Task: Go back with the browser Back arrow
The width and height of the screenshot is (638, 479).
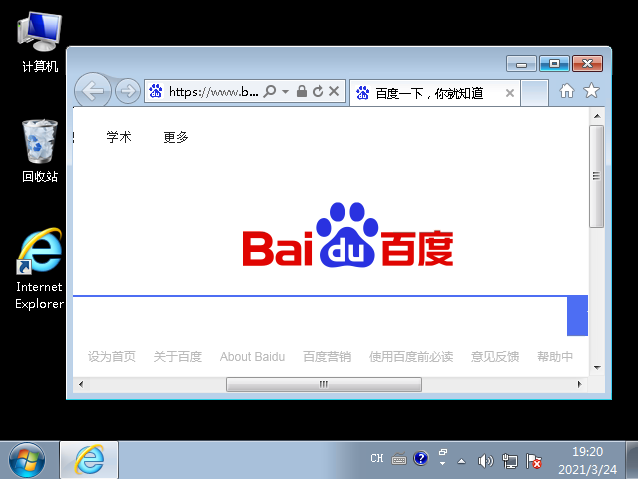Action: tap(93, 91)
